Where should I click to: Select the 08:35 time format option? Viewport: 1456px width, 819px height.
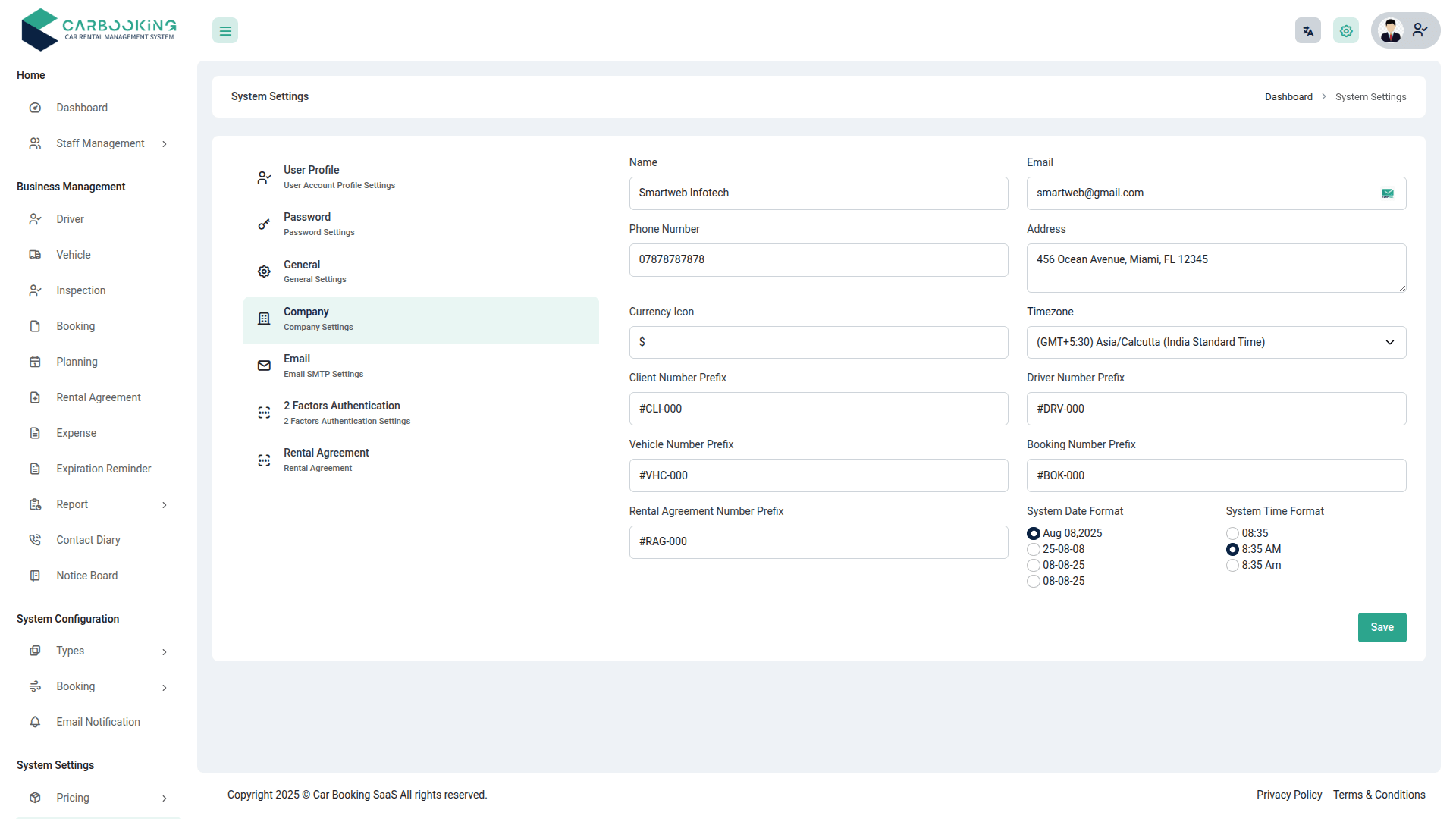(x=1232, y=534)
